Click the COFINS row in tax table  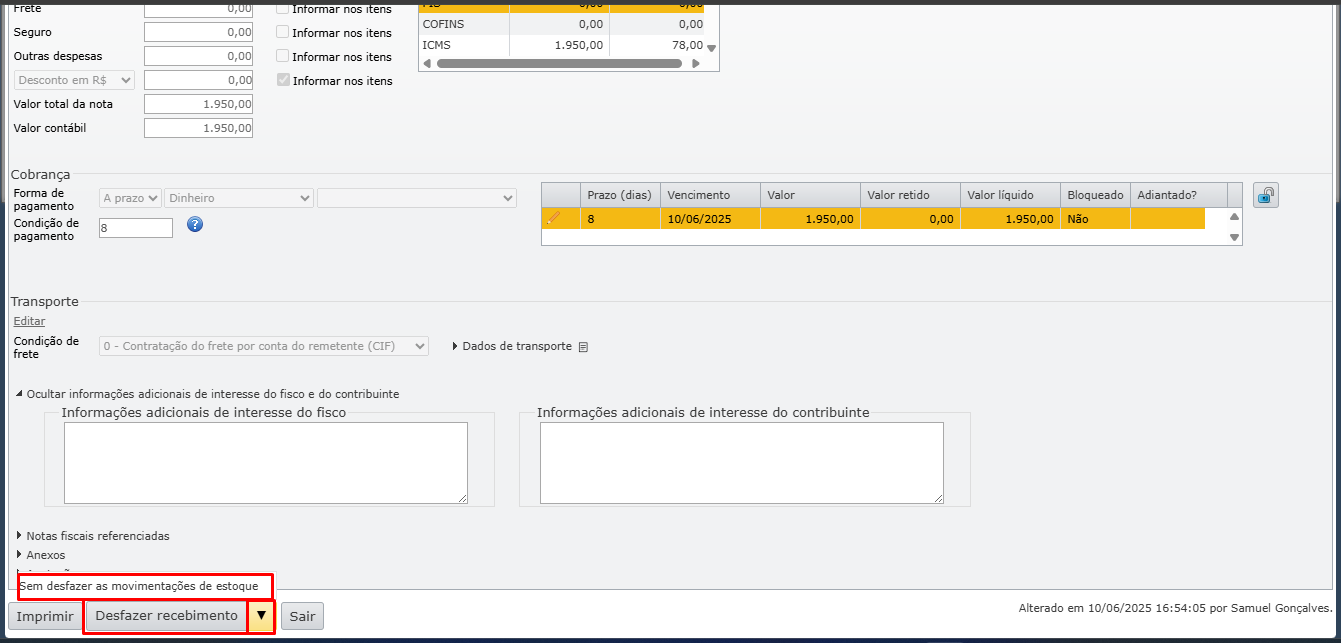(561, 24)
